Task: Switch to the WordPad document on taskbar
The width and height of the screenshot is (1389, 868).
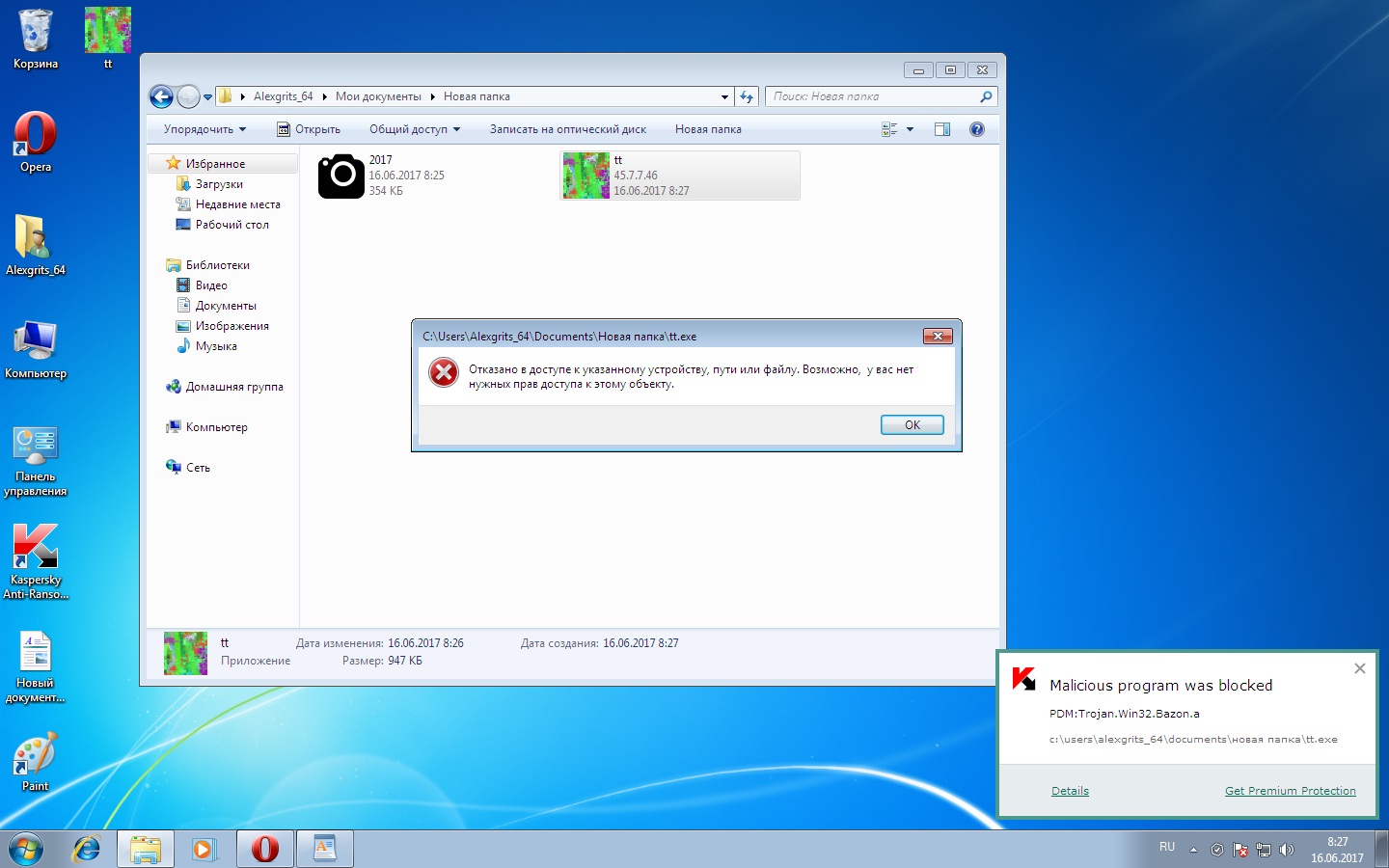Action: click(325, 849)
